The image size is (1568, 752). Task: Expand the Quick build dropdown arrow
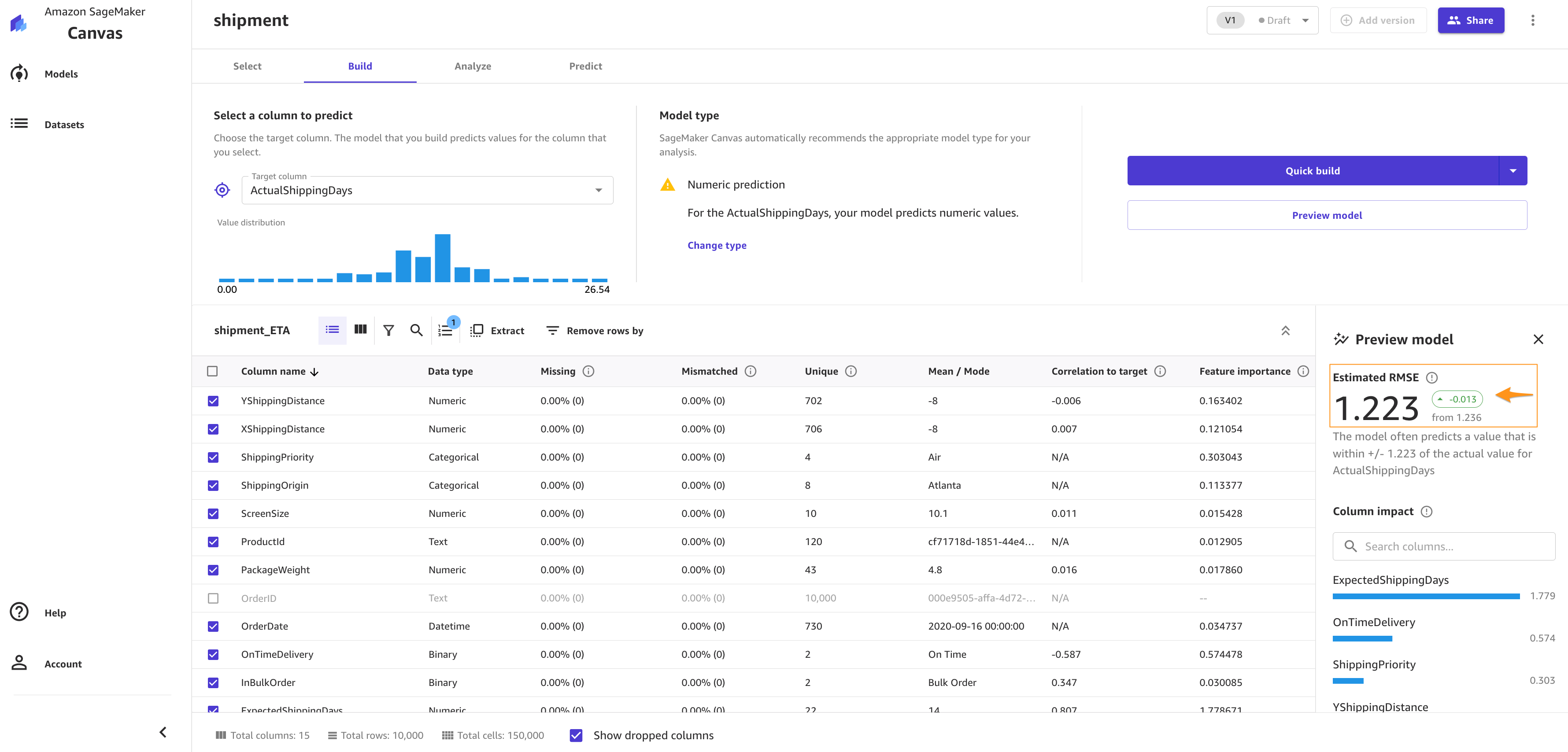point(1513,171)
